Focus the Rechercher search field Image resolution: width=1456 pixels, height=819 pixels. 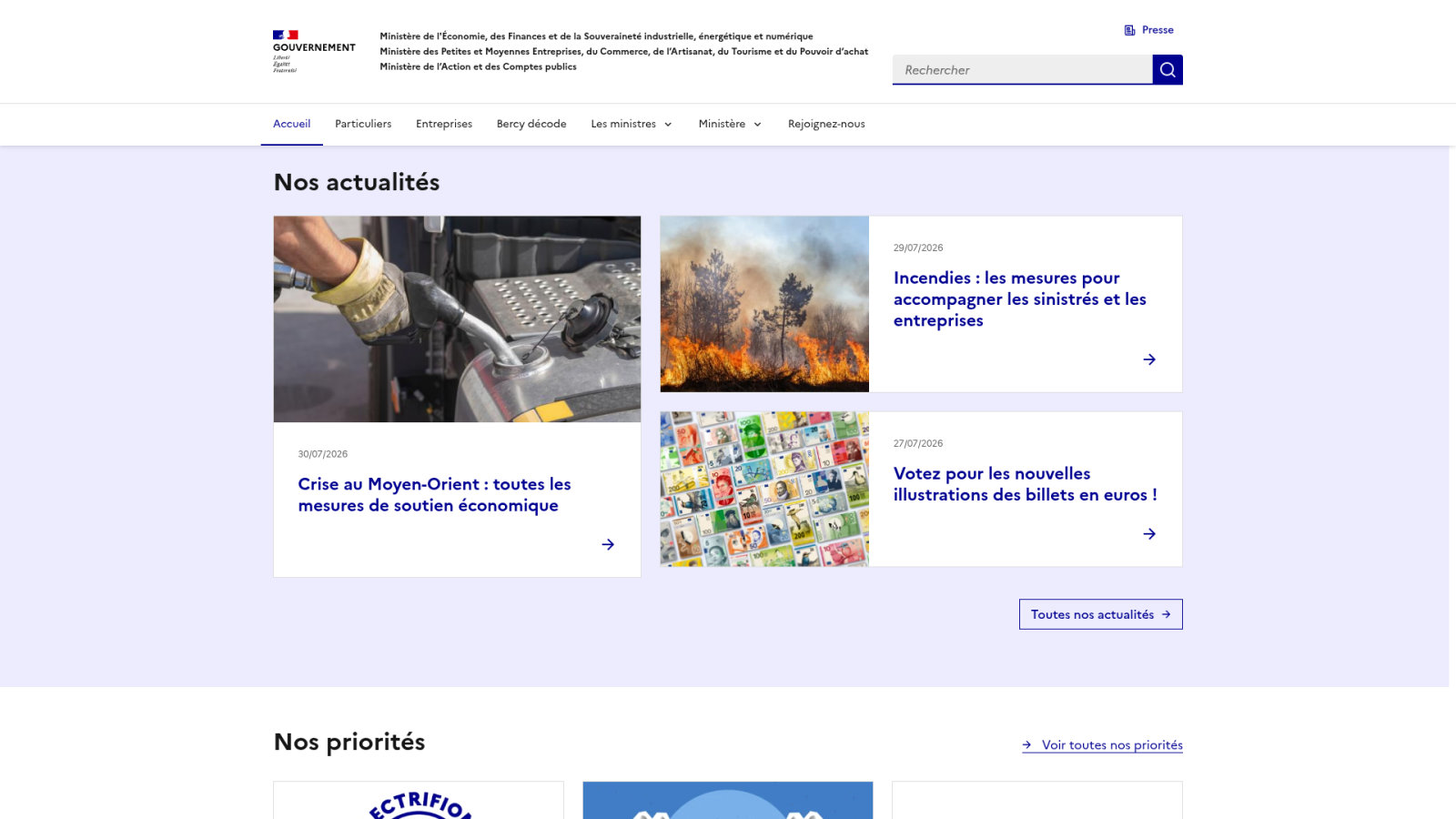click(1022, 69)
